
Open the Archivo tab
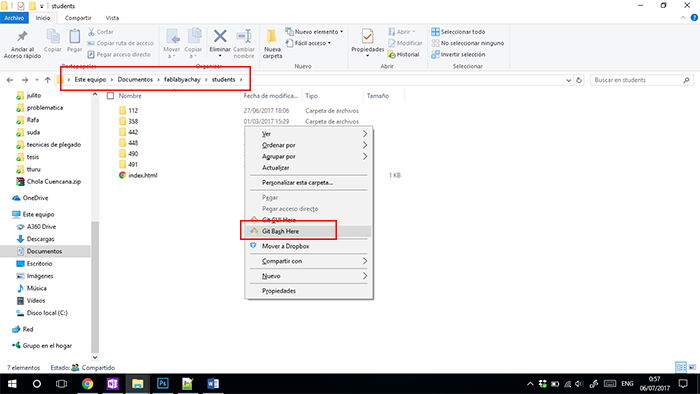coord(14,18)
